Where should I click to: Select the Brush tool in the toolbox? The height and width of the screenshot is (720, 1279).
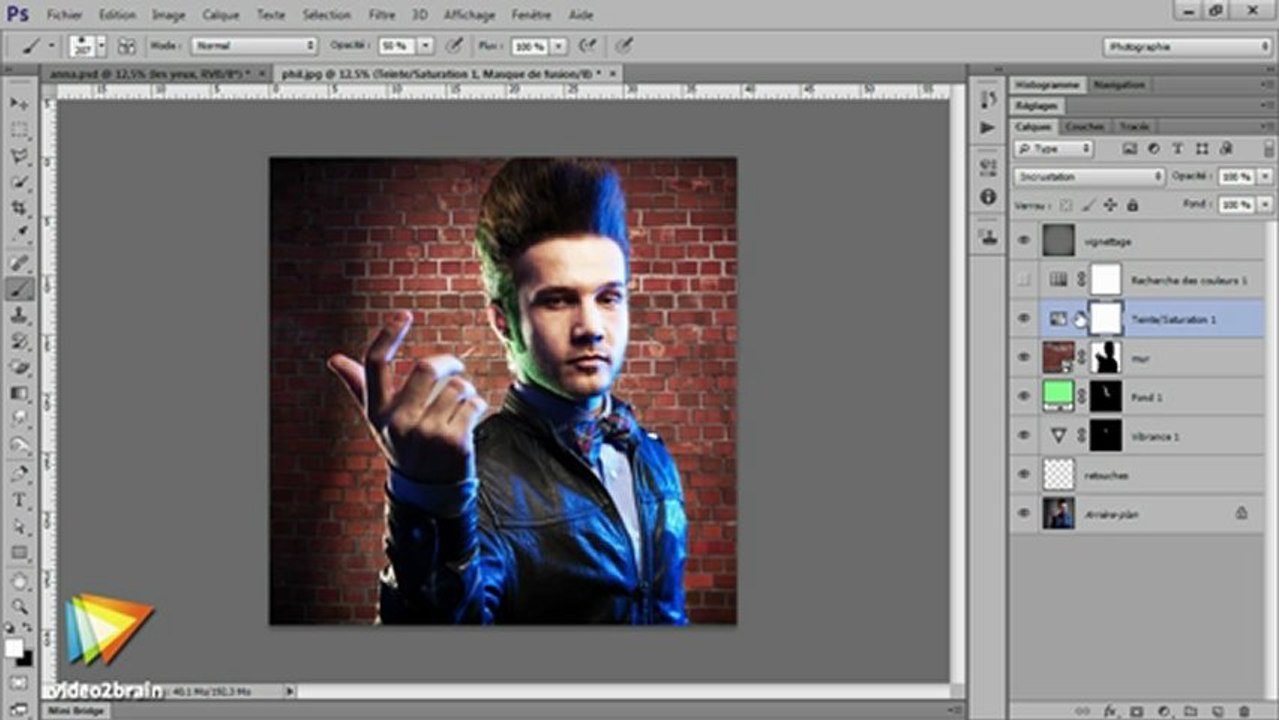(x=20, y=289)
